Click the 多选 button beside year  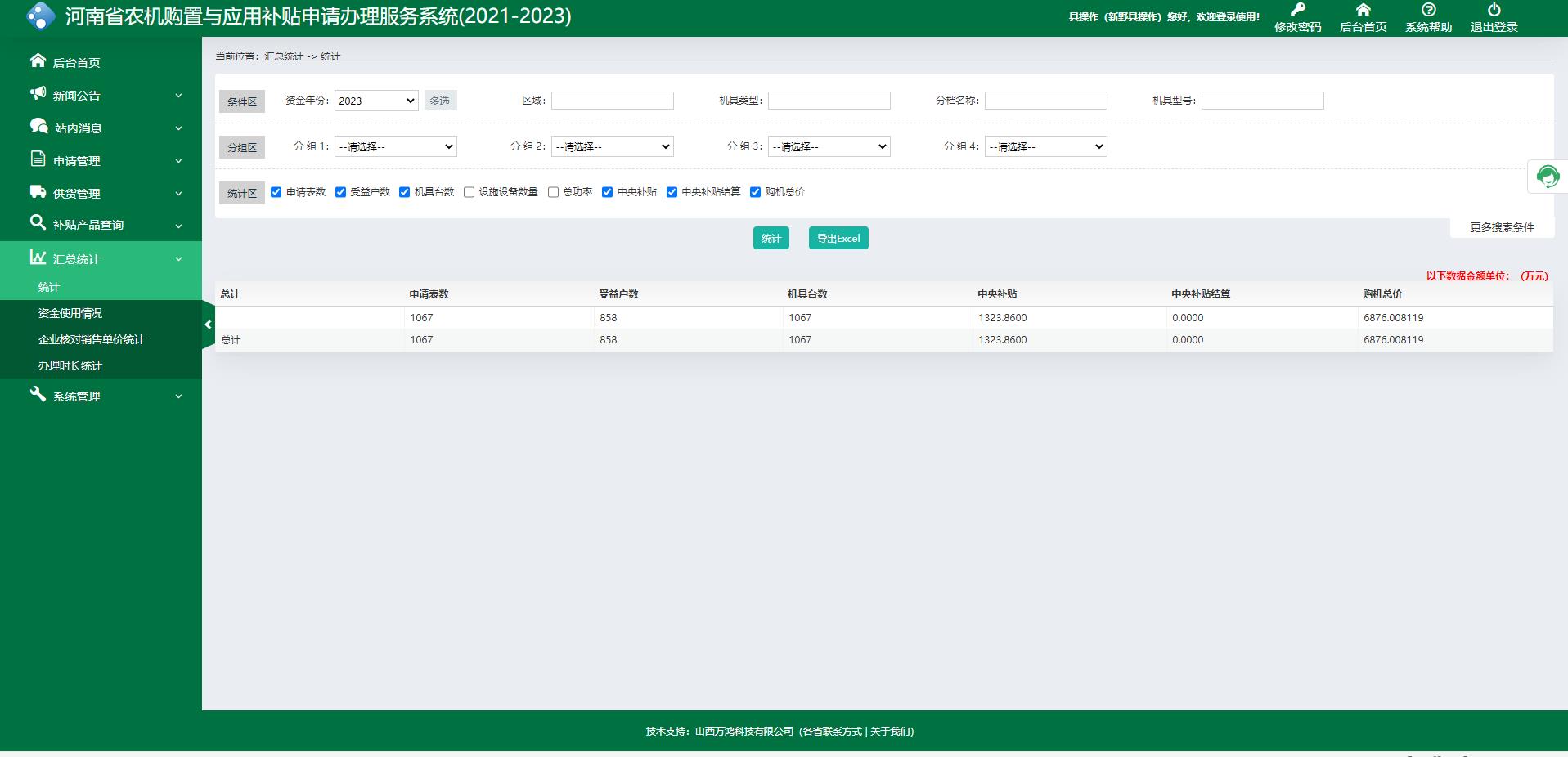[440, 101]
